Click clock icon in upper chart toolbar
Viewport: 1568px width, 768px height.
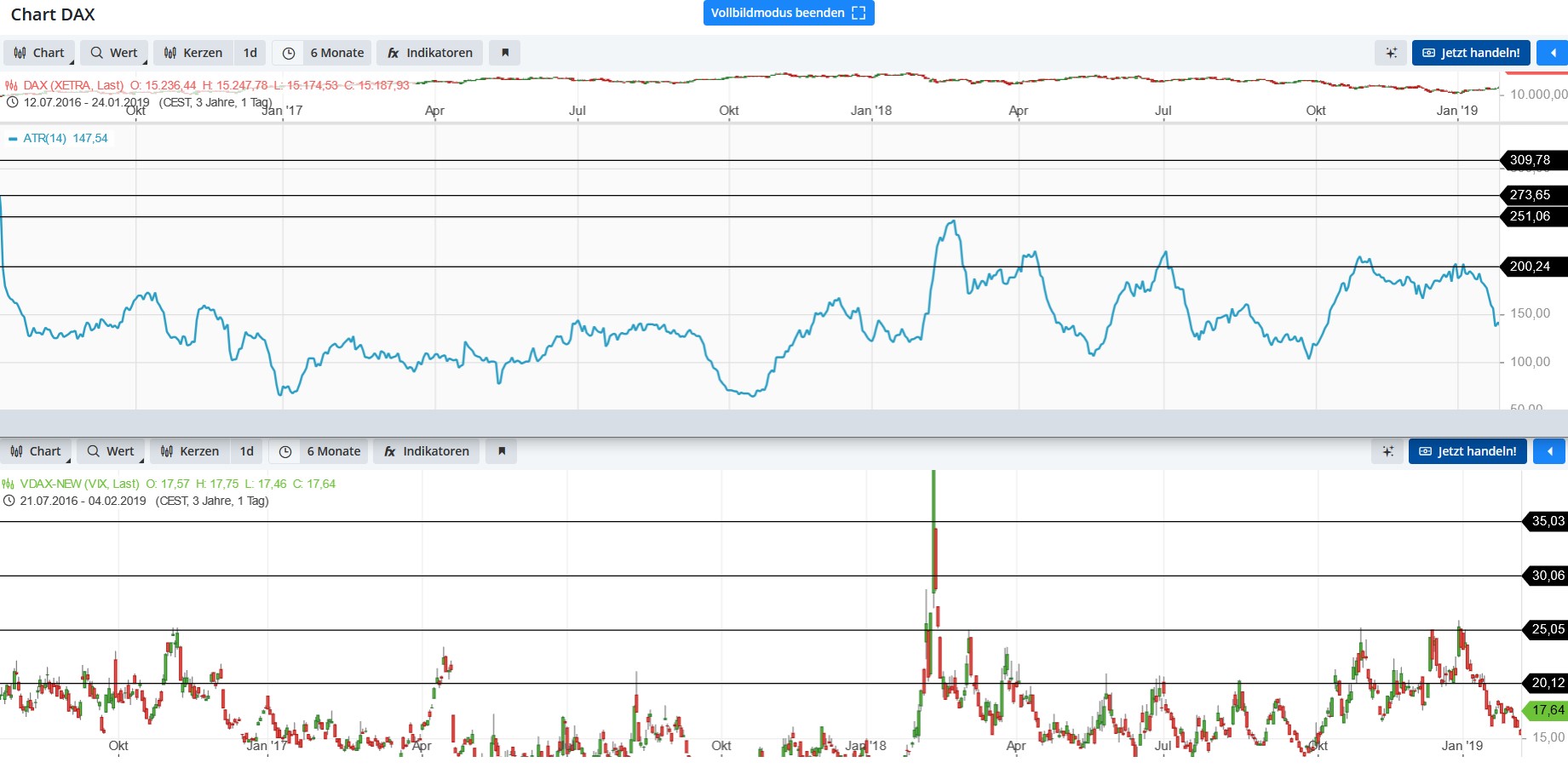[x=289, y=53]
